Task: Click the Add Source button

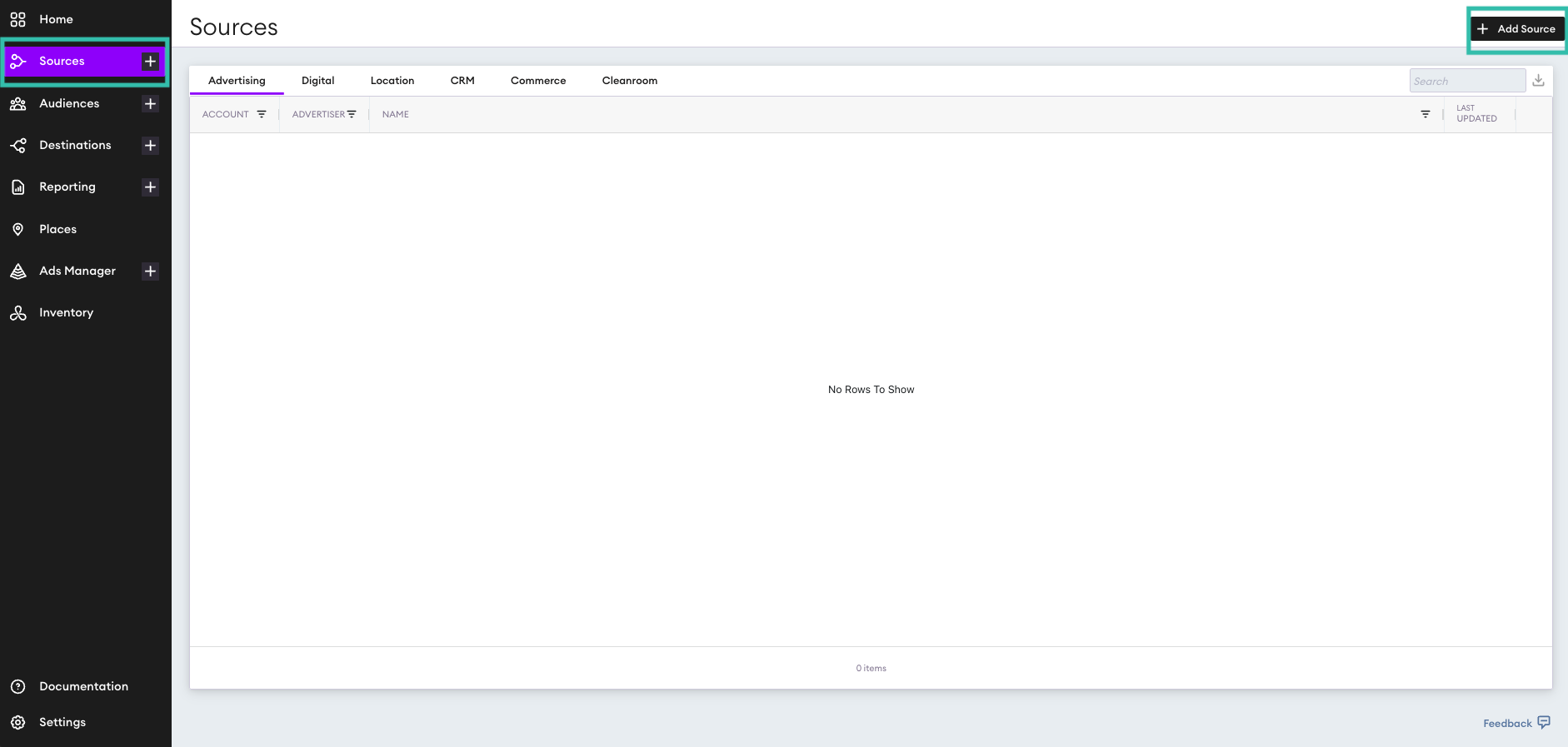Action: (x=1517, y=28)
